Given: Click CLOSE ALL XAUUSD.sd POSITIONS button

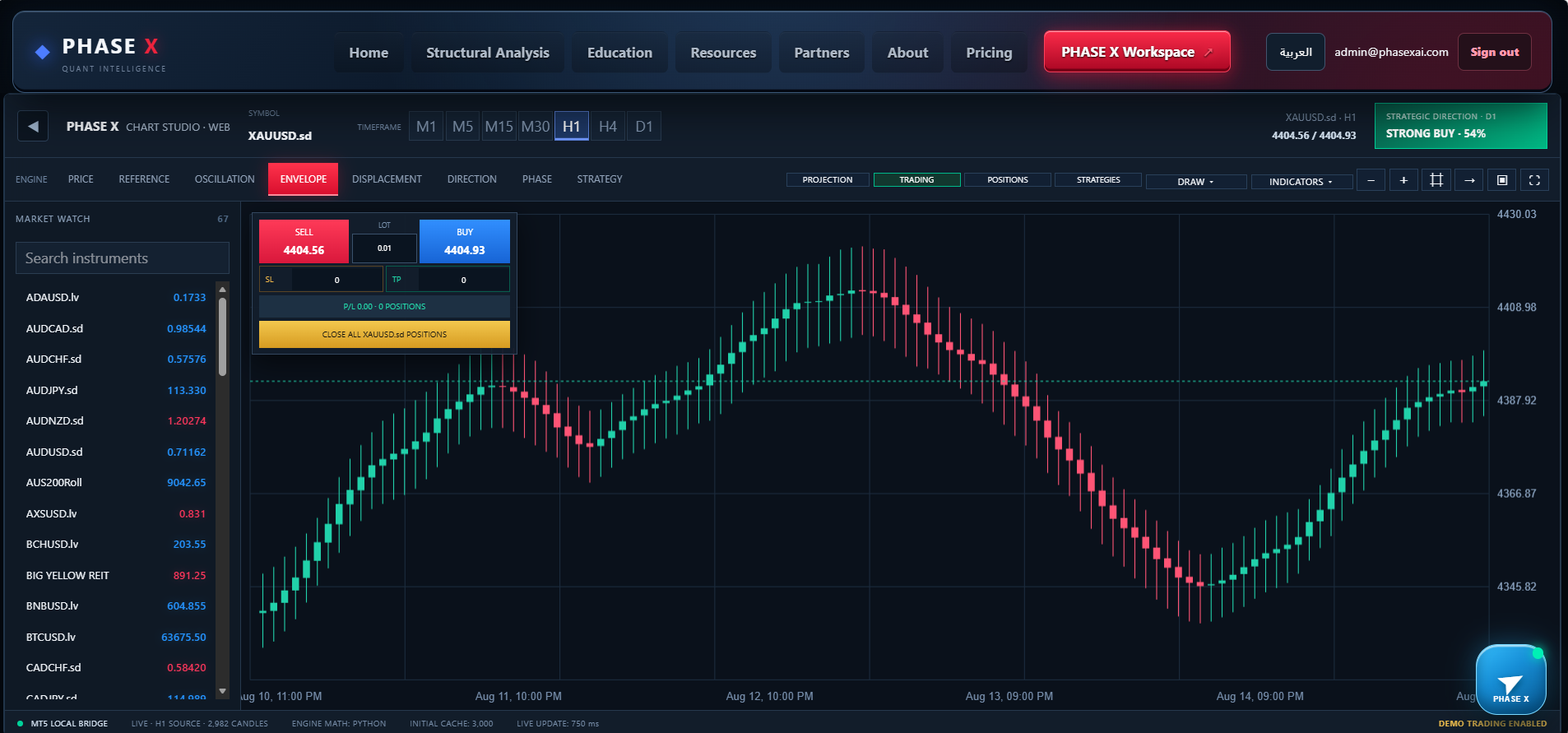Looking at the screenshot, I should pos(384,334).
